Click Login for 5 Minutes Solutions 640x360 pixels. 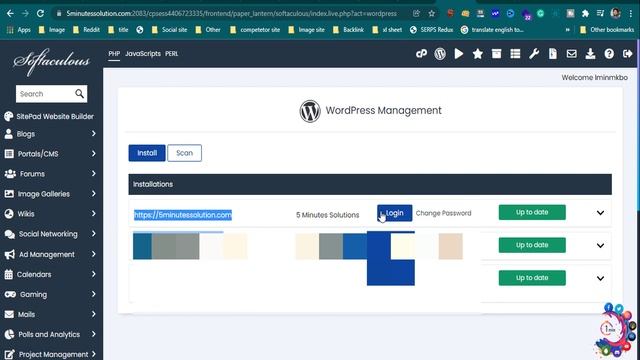point(394,213)
